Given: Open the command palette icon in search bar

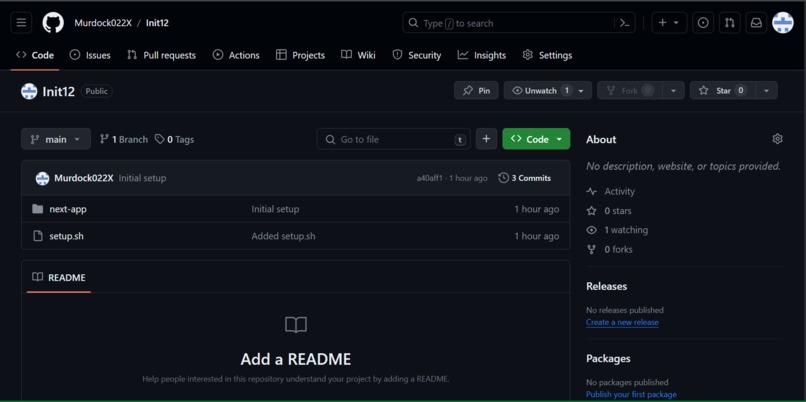Looking at the screenshot, I should tap(625, 23).
